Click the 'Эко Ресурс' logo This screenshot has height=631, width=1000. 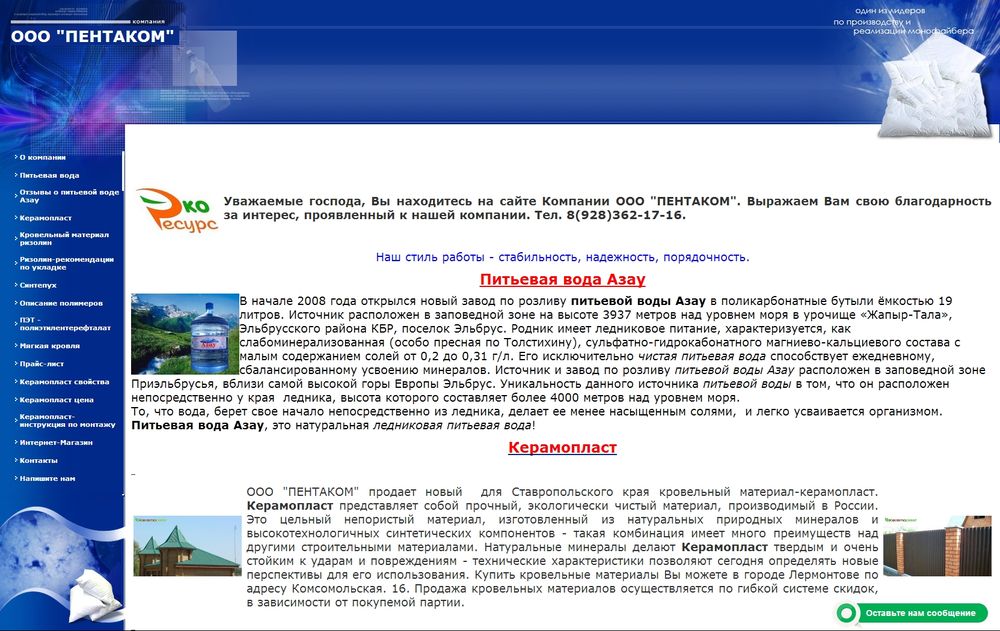point(177,210)
